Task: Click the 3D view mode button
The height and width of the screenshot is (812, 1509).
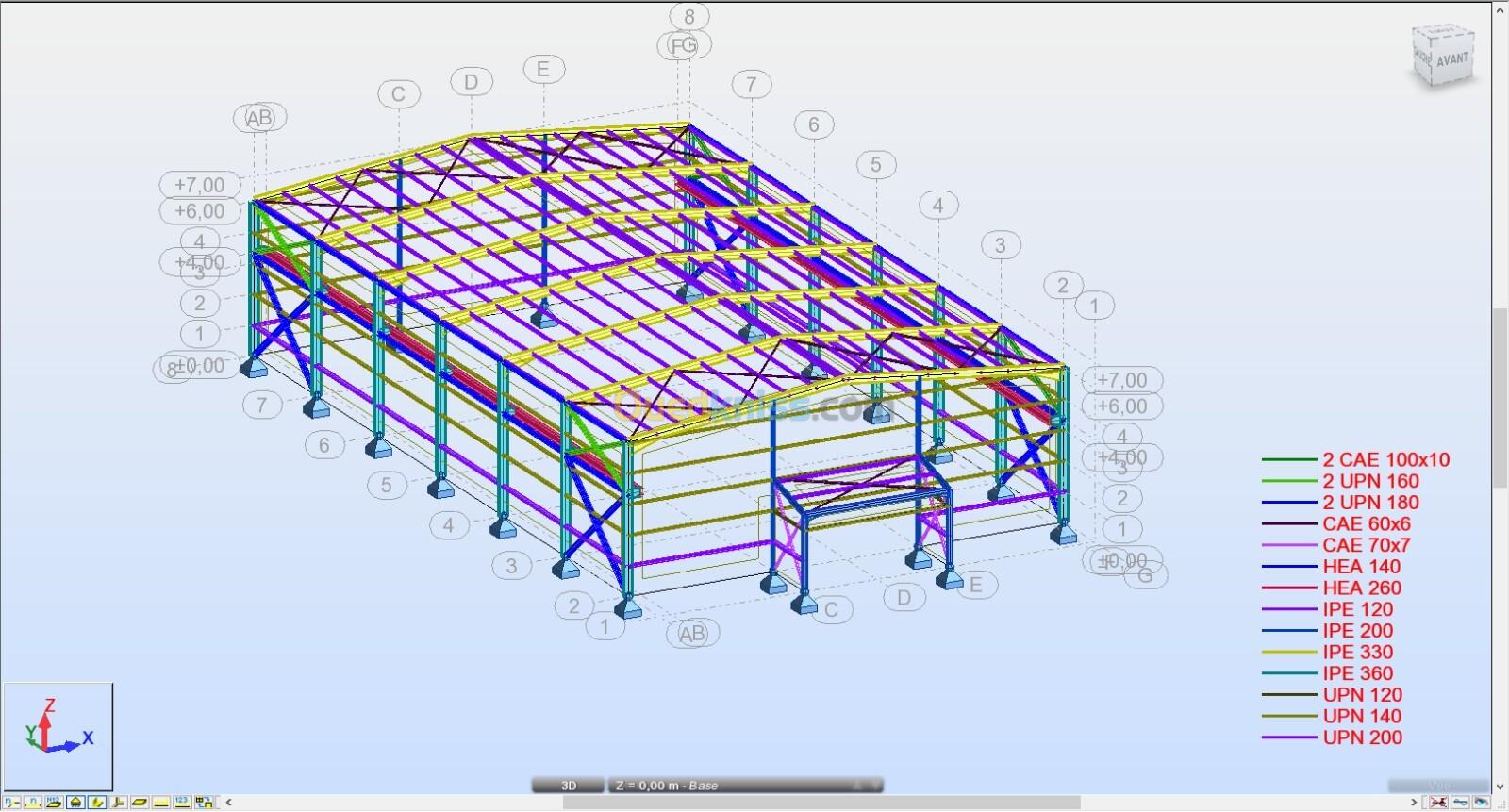Action: (569, 785)
